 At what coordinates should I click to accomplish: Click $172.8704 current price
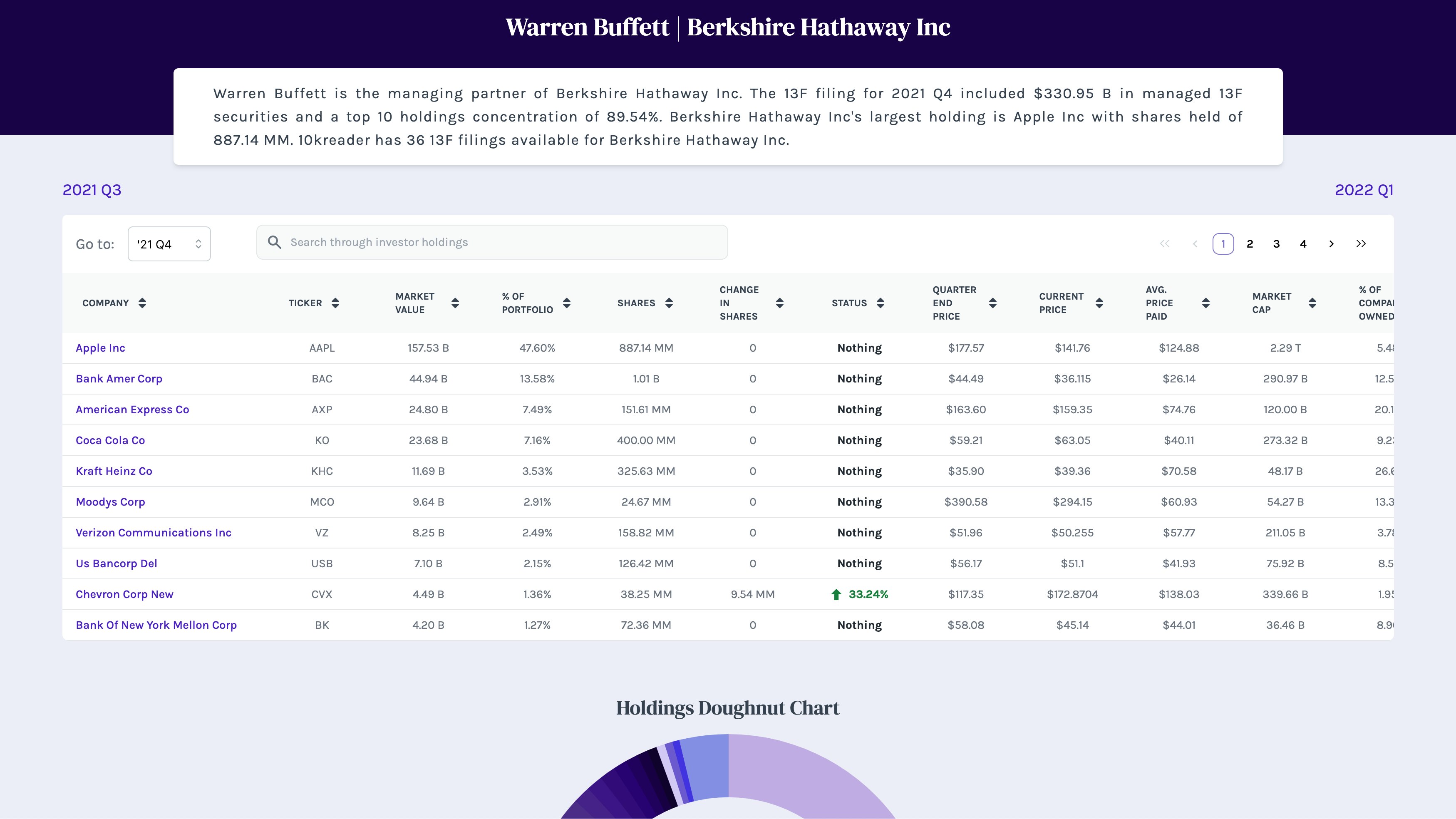(1072, 595)
